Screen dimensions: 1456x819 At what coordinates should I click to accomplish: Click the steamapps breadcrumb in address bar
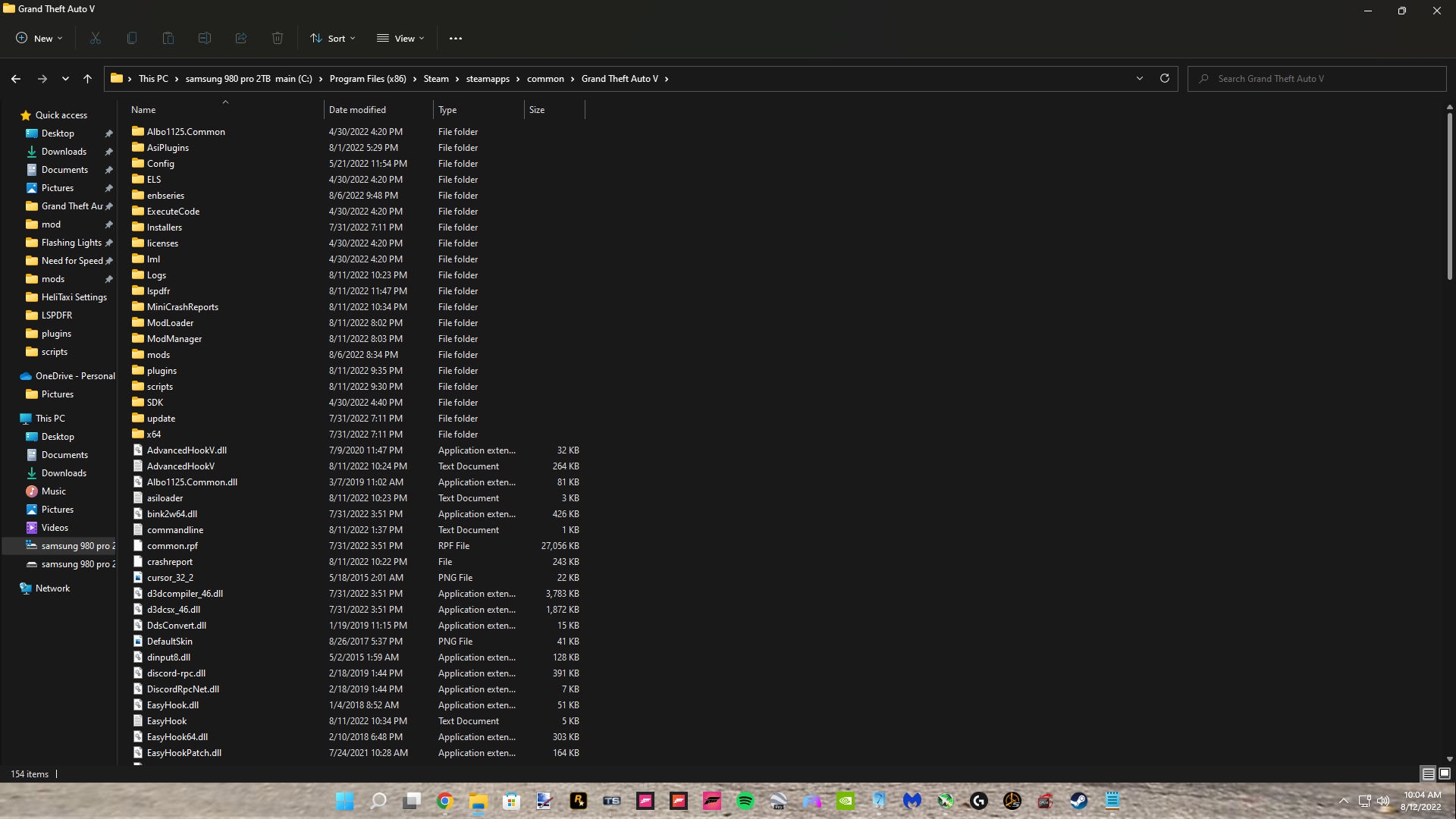tap(488, 79)
